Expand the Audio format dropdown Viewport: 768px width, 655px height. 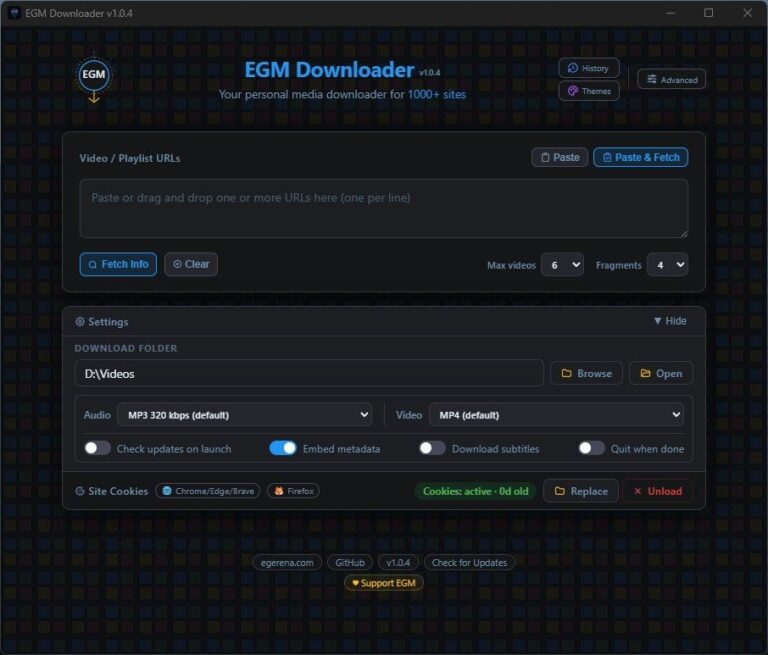coord(244,415)
